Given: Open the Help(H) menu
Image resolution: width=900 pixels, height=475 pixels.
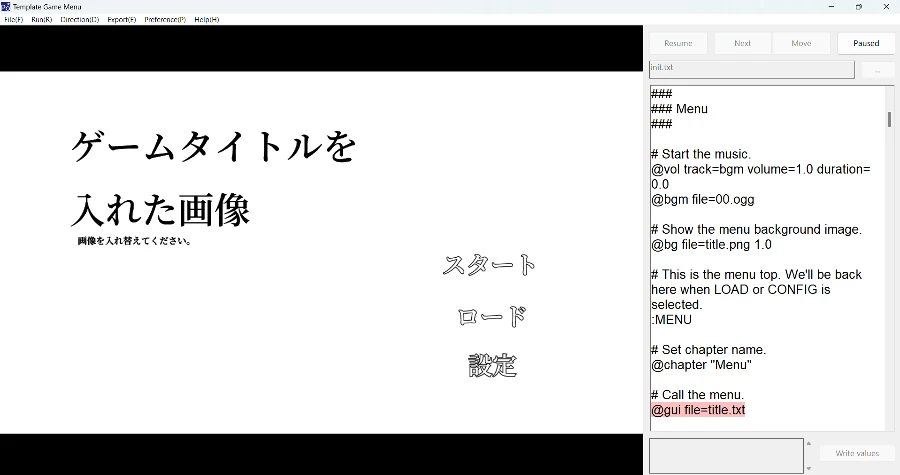Looking at the screenshot, I should point(207,20).
